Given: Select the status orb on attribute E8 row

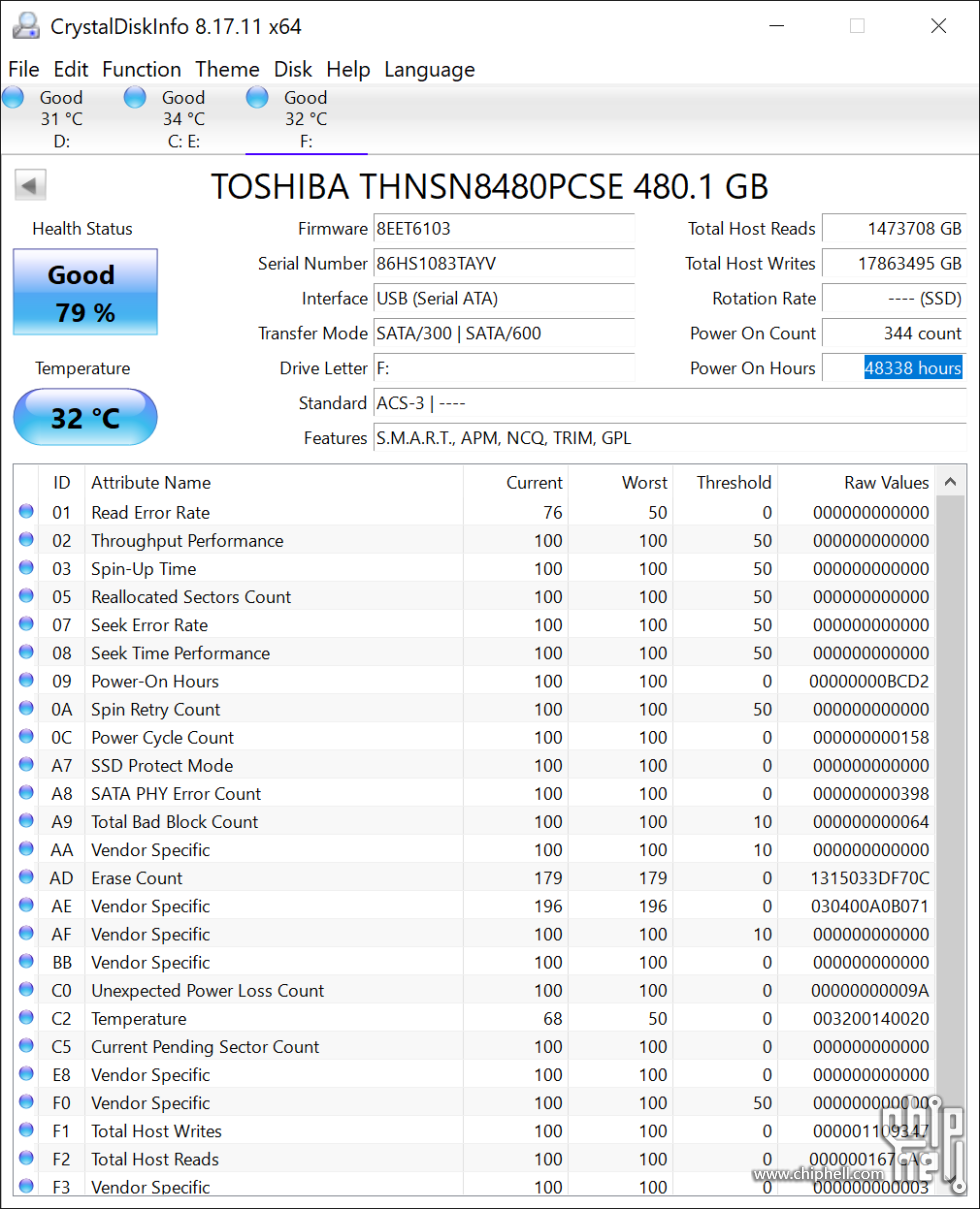Looking at the screenshot, I should coord(26,1074).
